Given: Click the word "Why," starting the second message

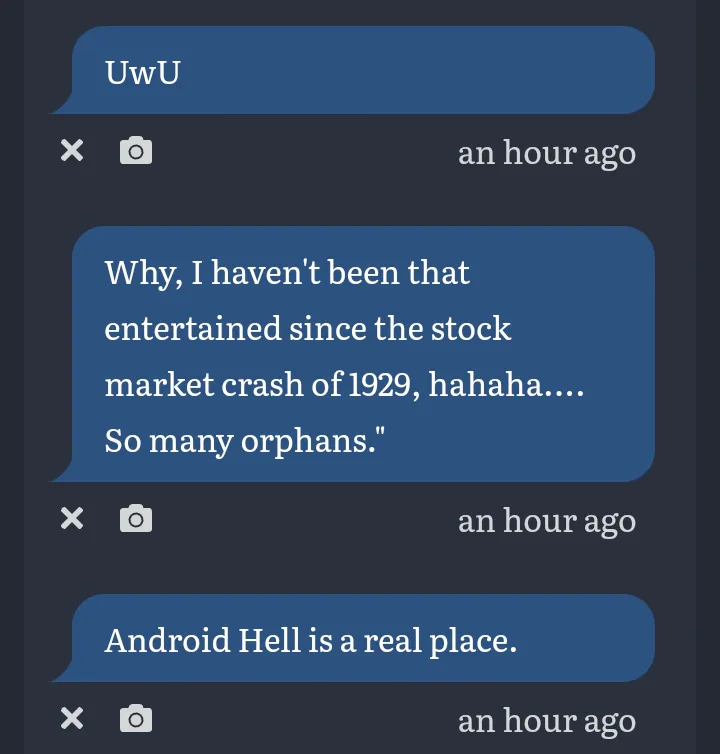Looking at the screenshot, I should tap(144, 274).
